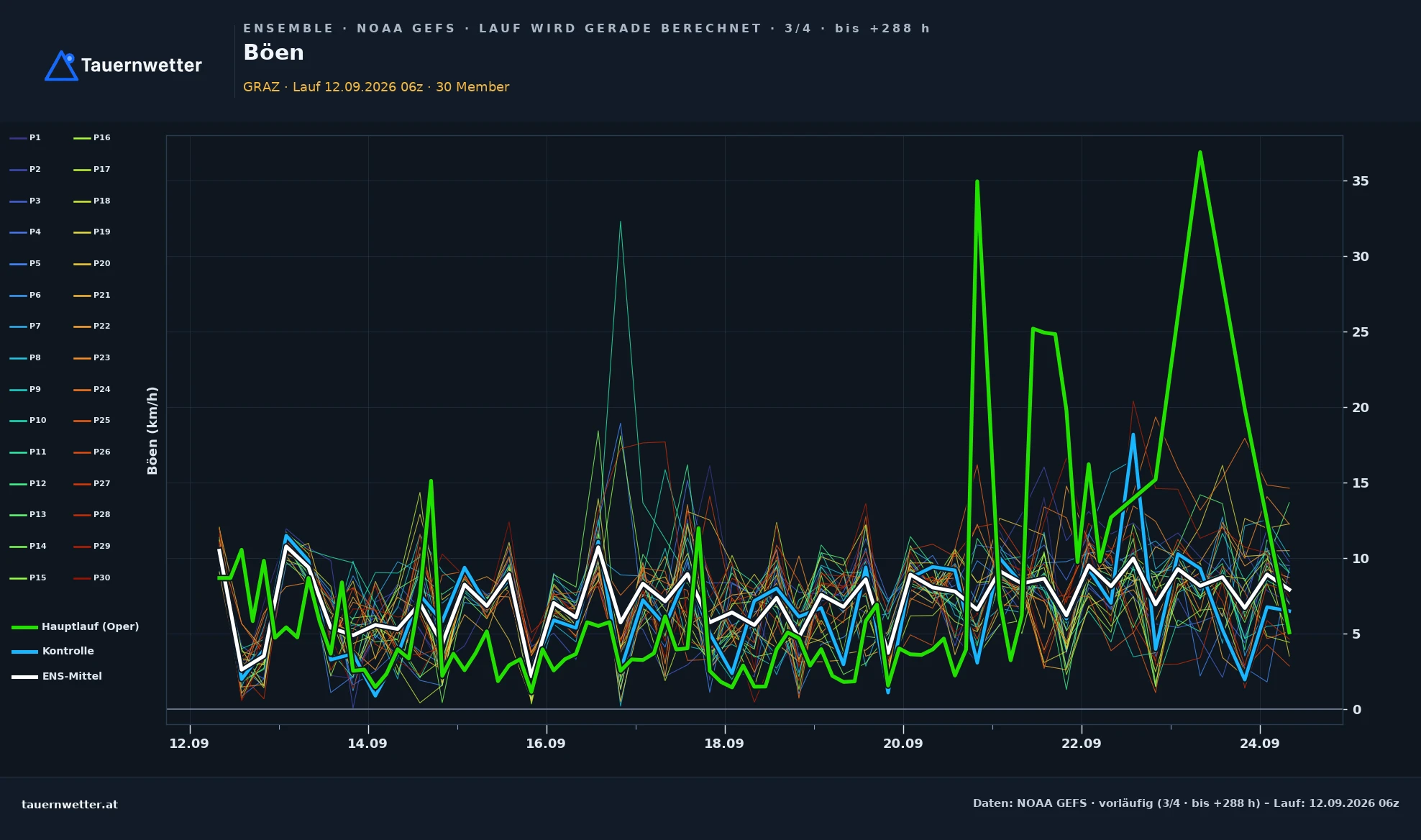Image resolution: width=1421 pixels, height=840 pixels.
Task: Pick ensemble member P8 in legend
Action: click(x=25, y=357)
